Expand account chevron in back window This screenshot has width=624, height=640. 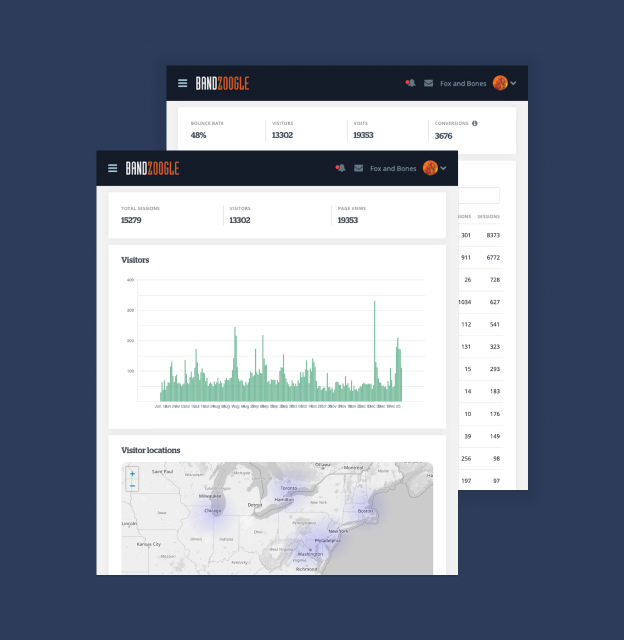click(x=513, y=83)
